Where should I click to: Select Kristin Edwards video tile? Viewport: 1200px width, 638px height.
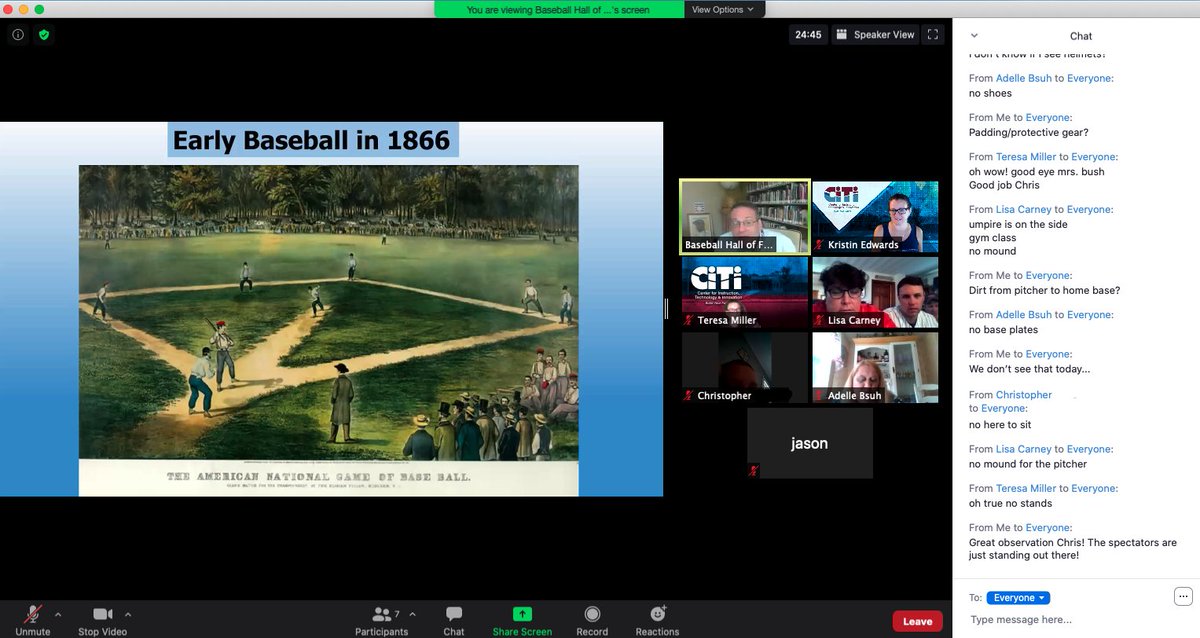click(875, 216)
